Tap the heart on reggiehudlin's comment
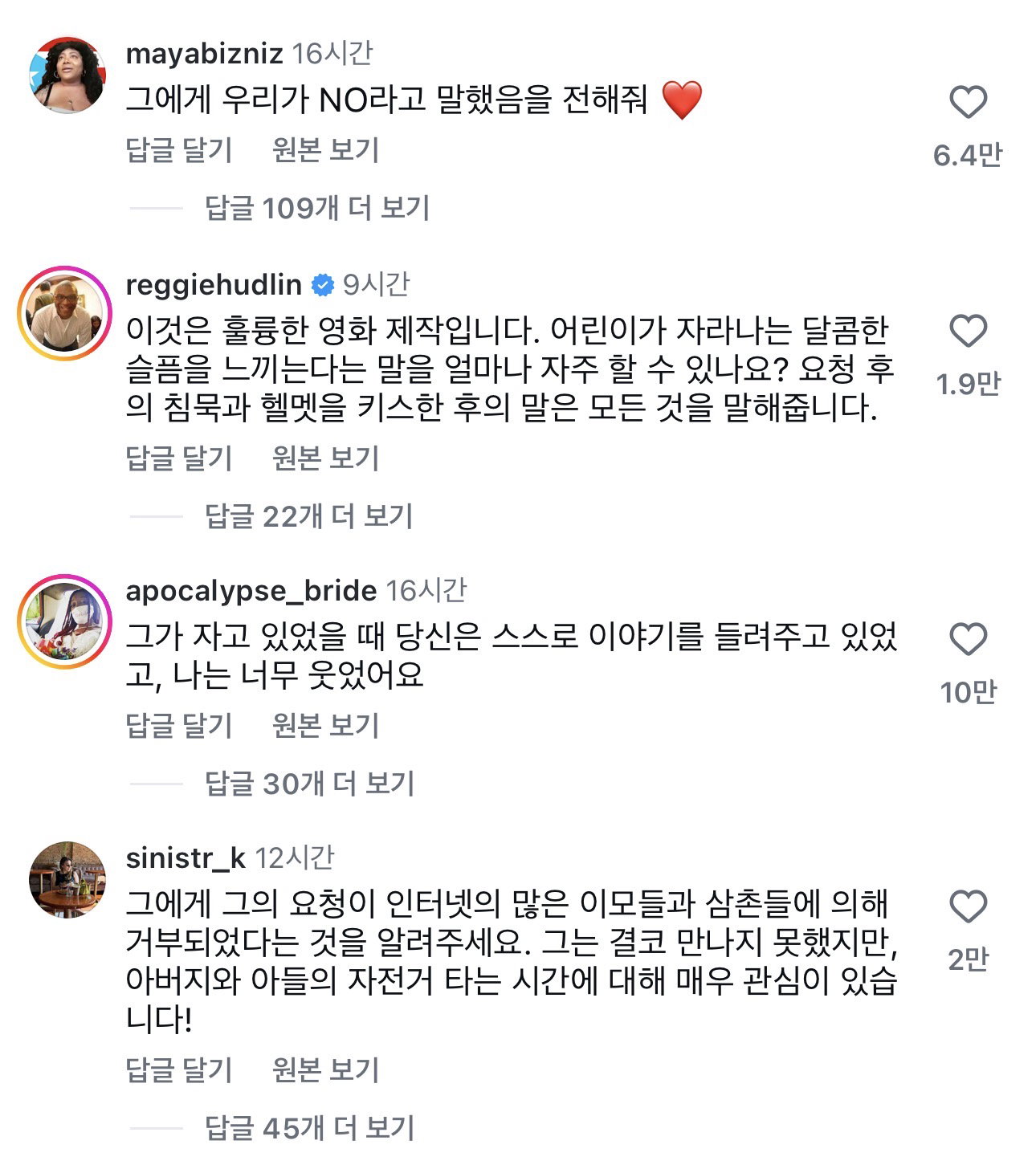This screenshot has width=1036, height=1169. (x=968, y=332)
